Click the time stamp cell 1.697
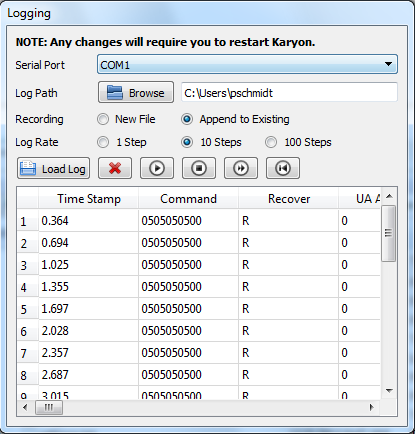The image size is (415, 434). (88, 309)
